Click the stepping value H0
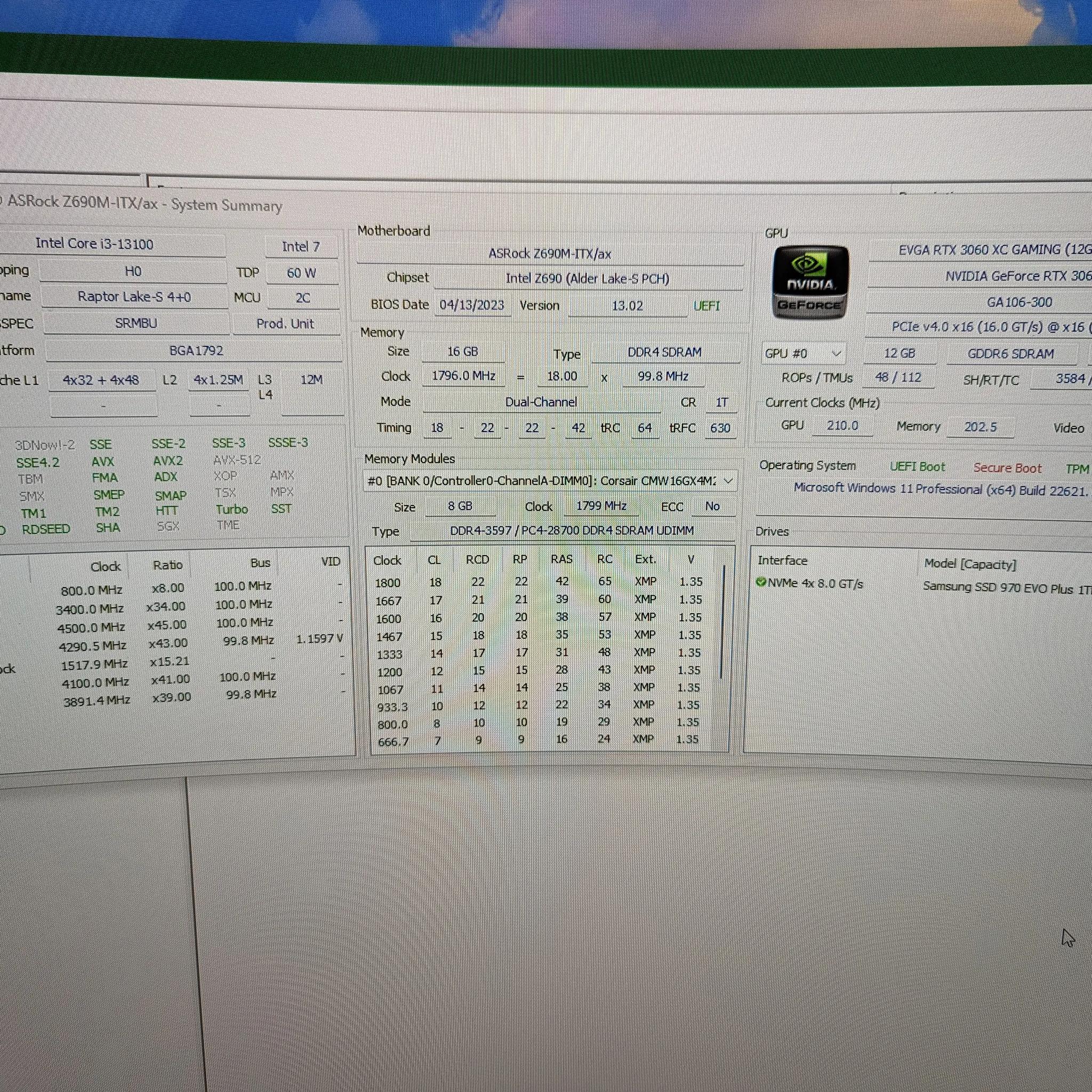The height and width of the screenshot is (1092, 1092). (x=133, y=271)
